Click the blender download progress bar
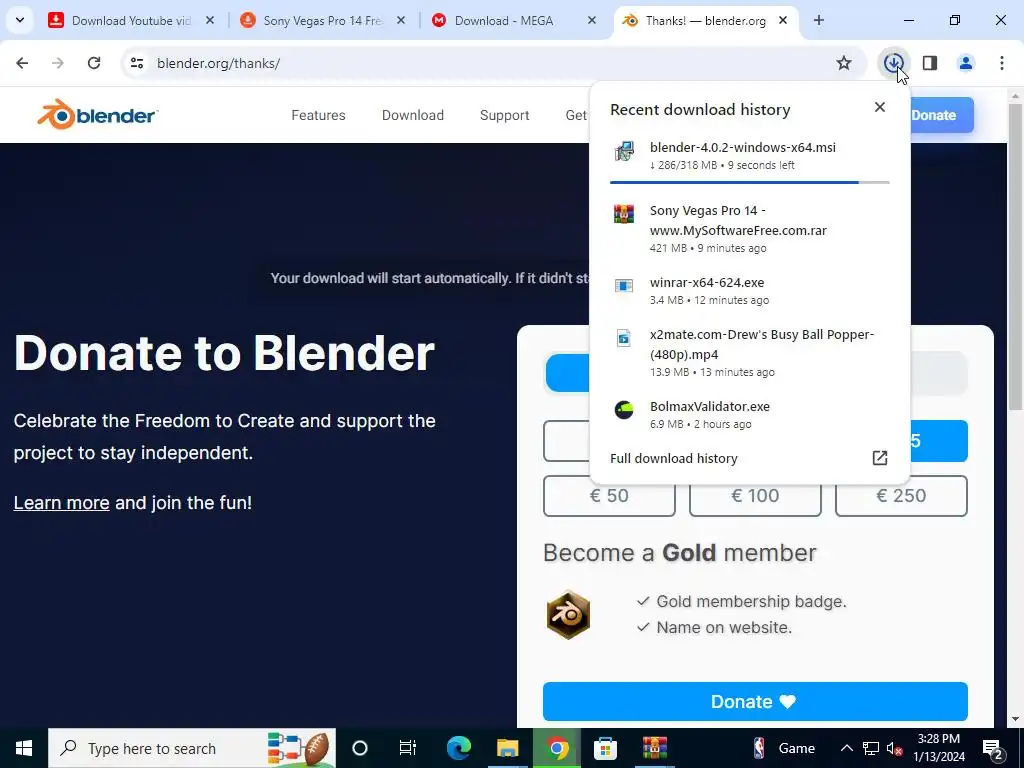Viewport: 1024px width, 768px height. click(749, 182)
